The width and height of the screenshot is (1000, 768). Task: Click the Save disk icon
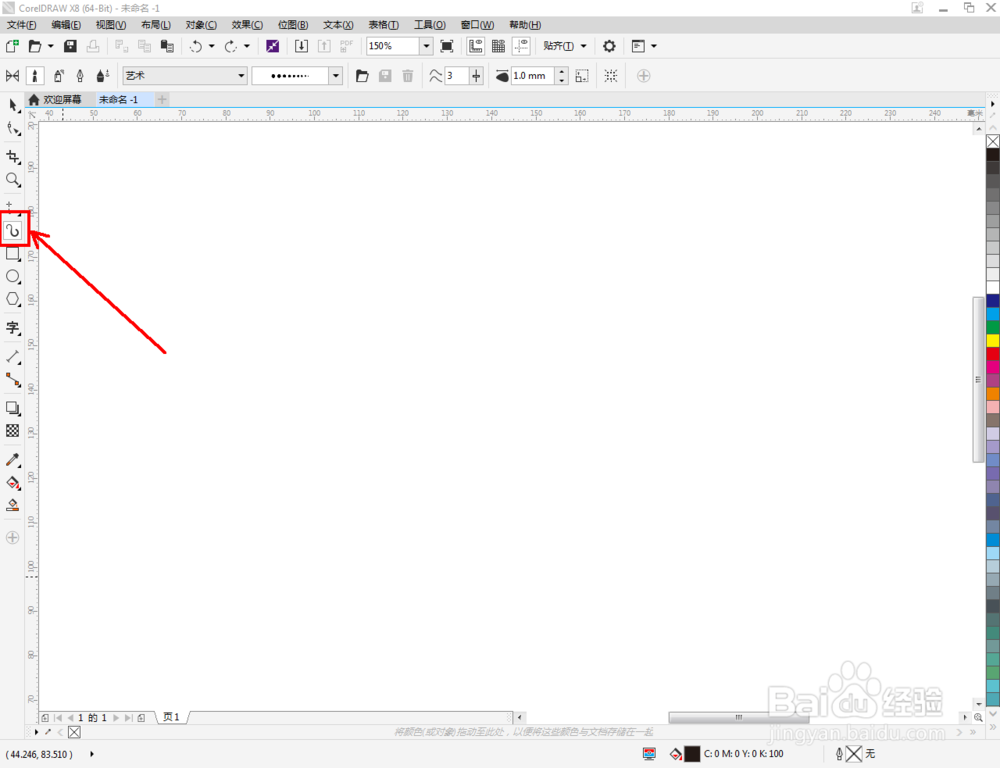70,46
